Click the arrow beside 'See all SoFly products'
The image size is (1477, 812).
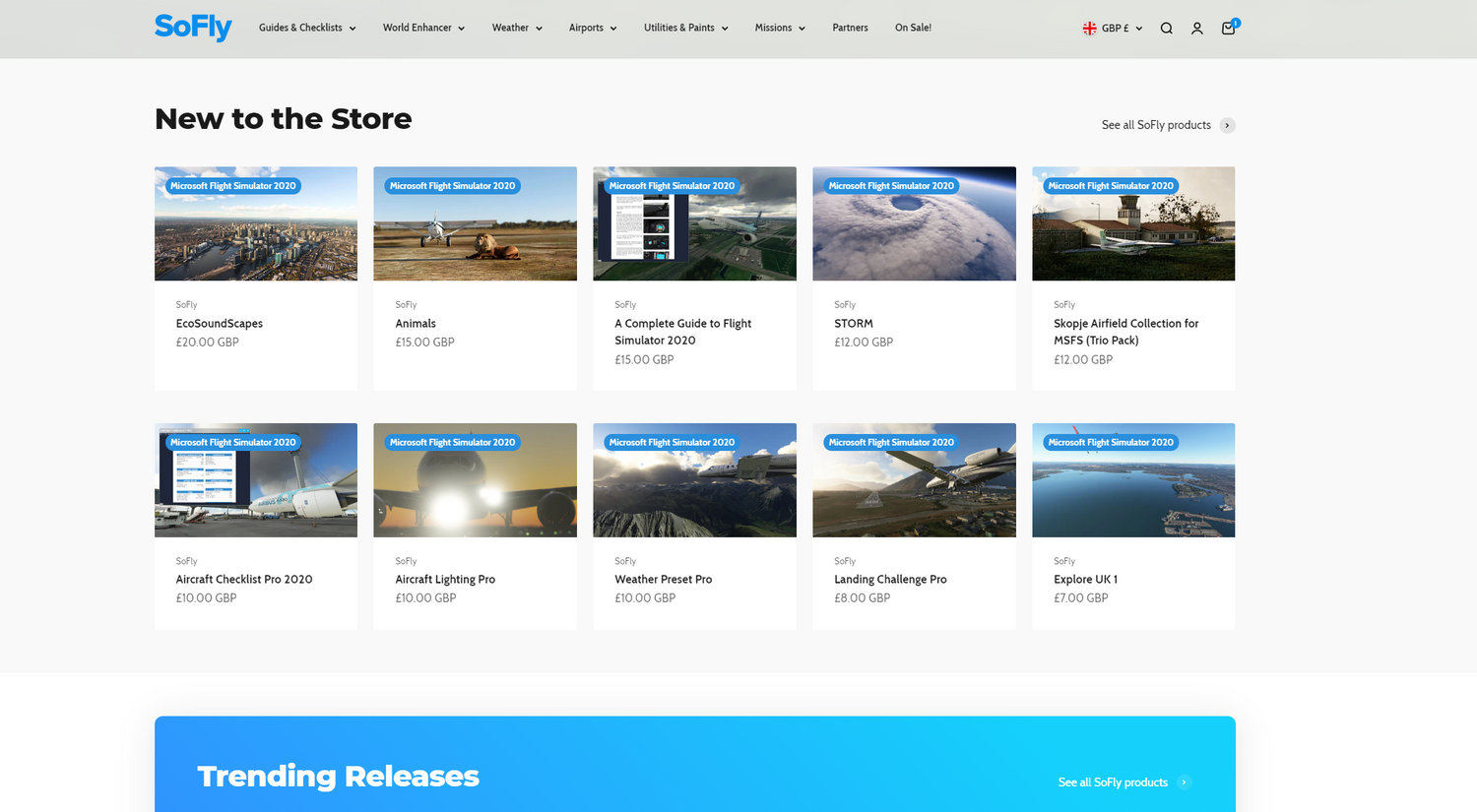point(1227,125)
